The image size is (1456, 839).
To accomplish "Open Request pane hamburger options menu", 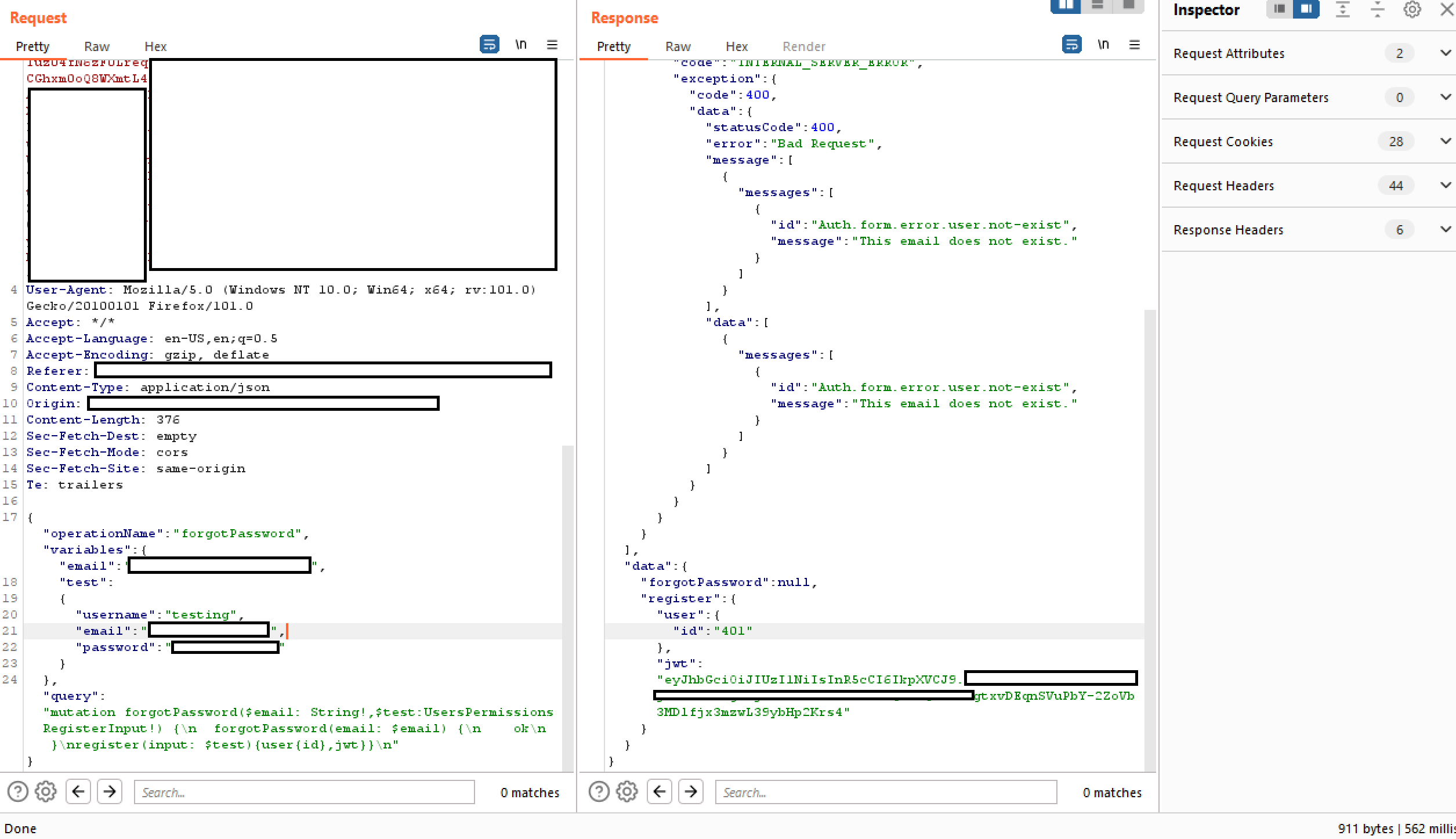I will pos(552,45).
